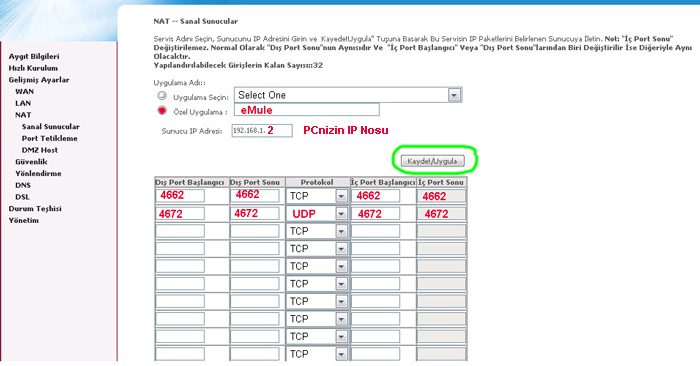Open the third row protocol dropdown

click(317, 231)
